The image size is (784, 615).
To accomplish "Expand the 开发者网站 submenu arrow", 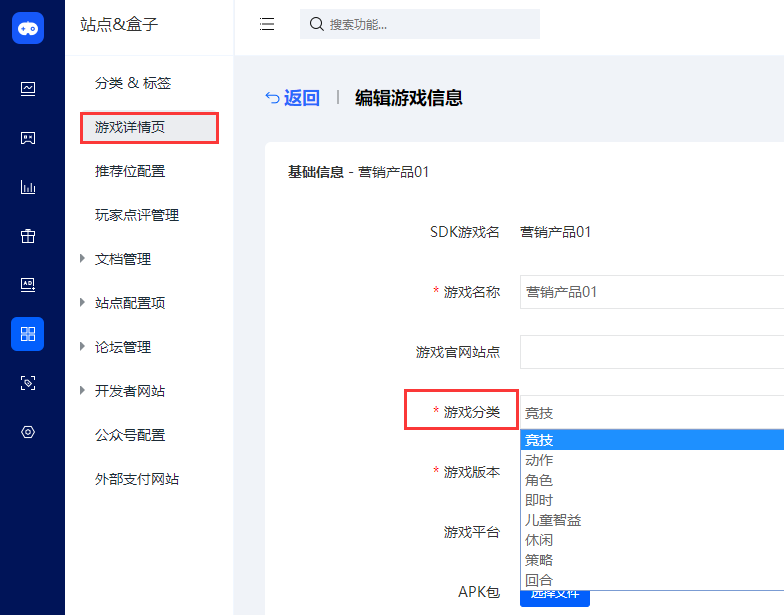I will [82, 390].
